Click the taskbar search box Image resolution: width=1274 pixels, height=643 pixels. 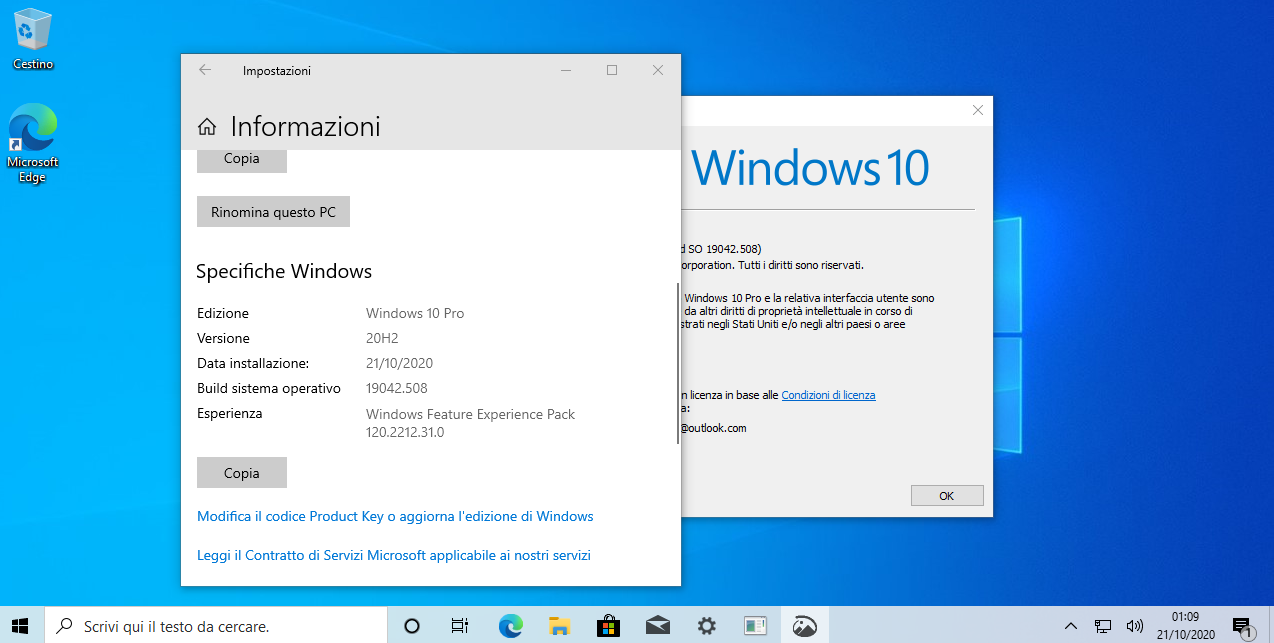click(x=215, y=626)
